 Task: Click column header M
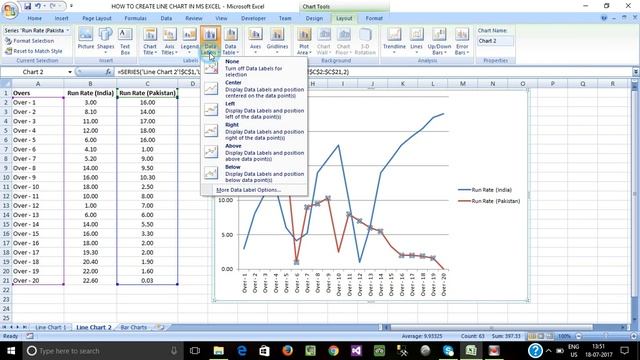(462, 84)
